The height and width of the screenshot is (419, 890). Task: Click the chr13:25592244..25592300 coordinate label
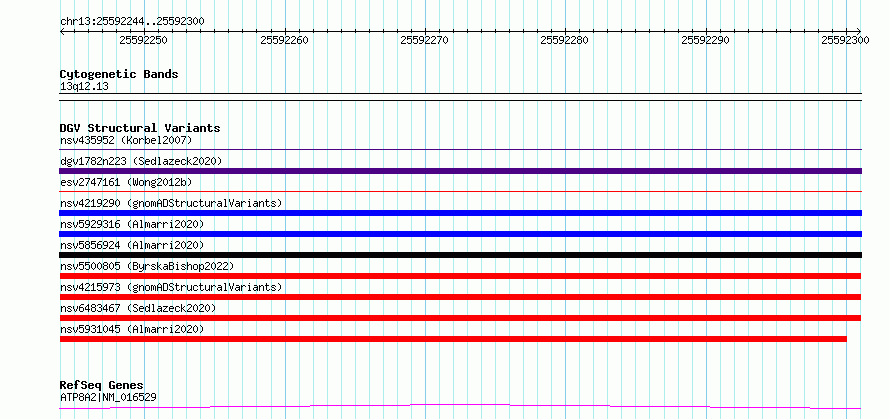[x=132, y=21]
